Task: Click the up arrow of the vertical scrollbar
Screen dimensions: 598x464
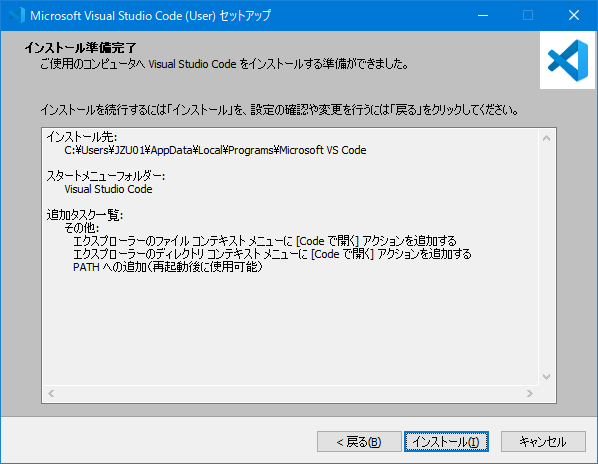Action: 547,138
